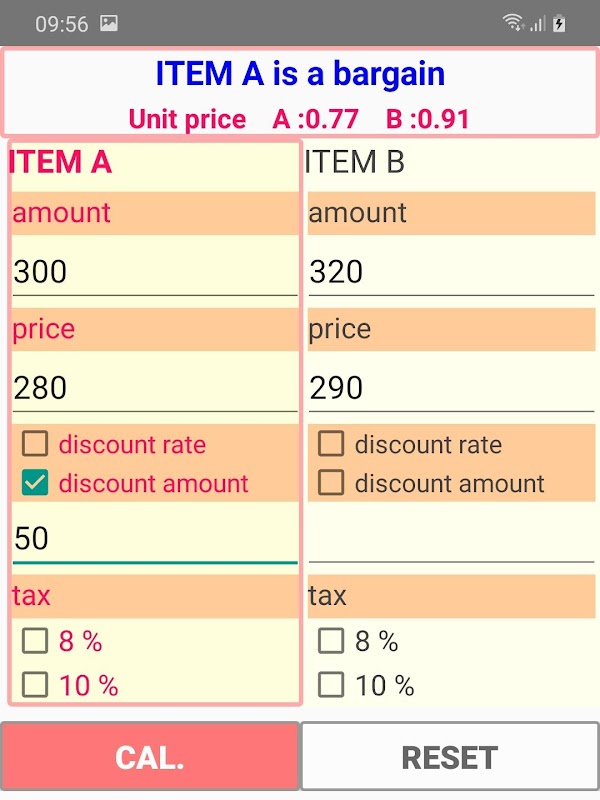Uncheck discount amount for ITEM A
This screenshot has height=800, width=600.
35,483
